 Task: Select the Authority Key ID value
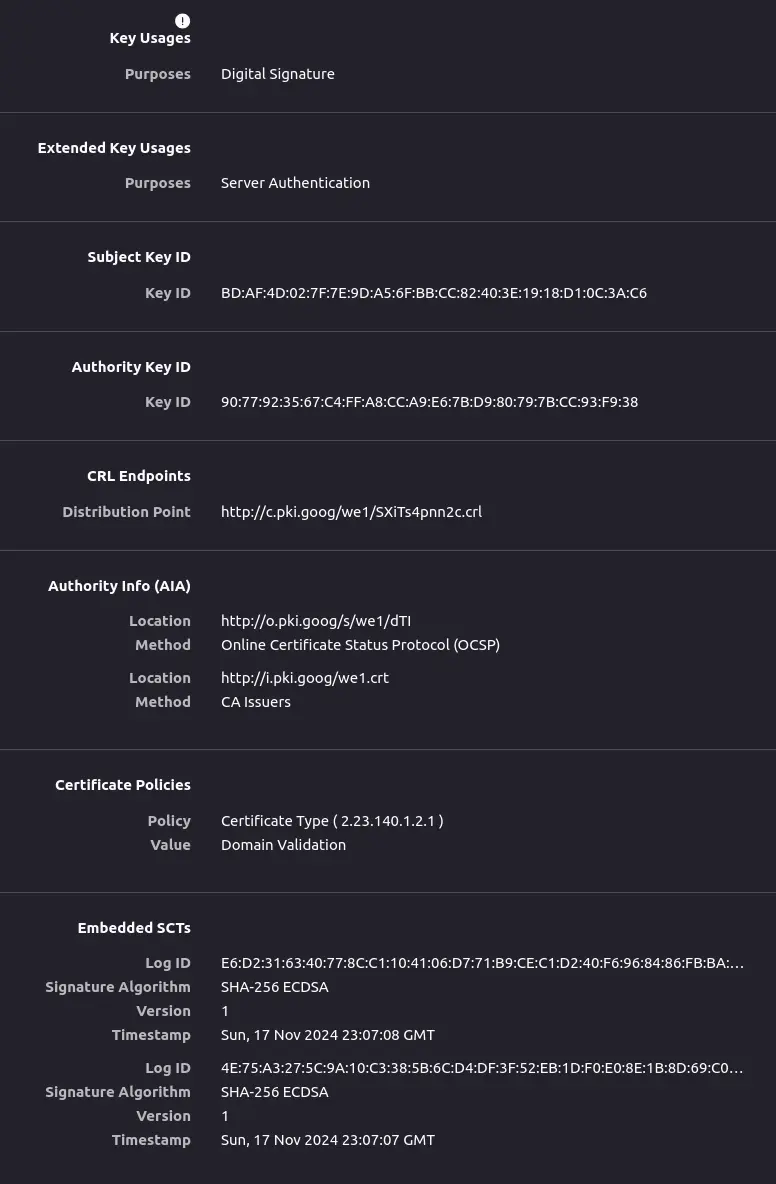point(430,402)
